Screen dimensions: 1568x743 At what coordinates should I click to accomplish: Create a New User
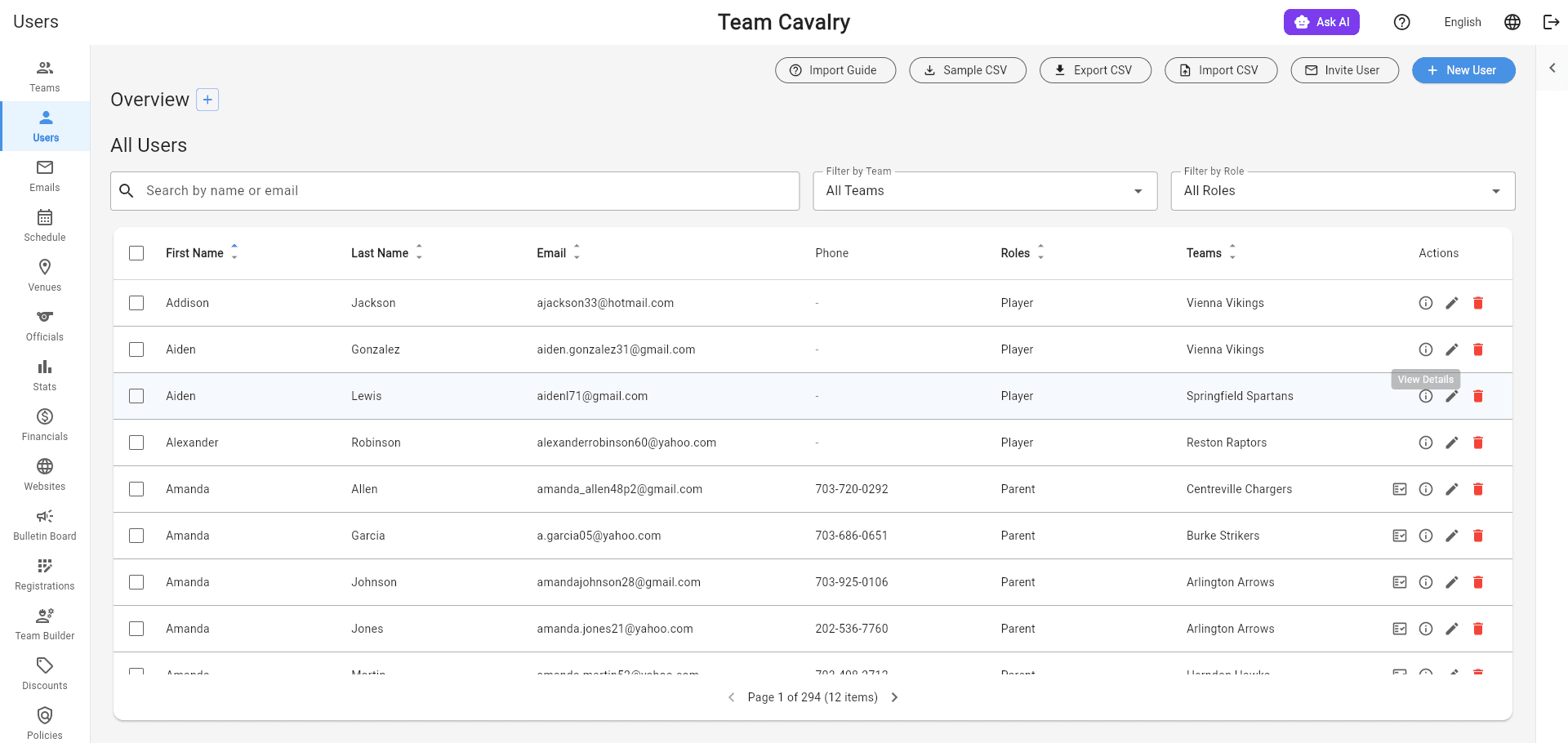click(x=1463, y=70)
